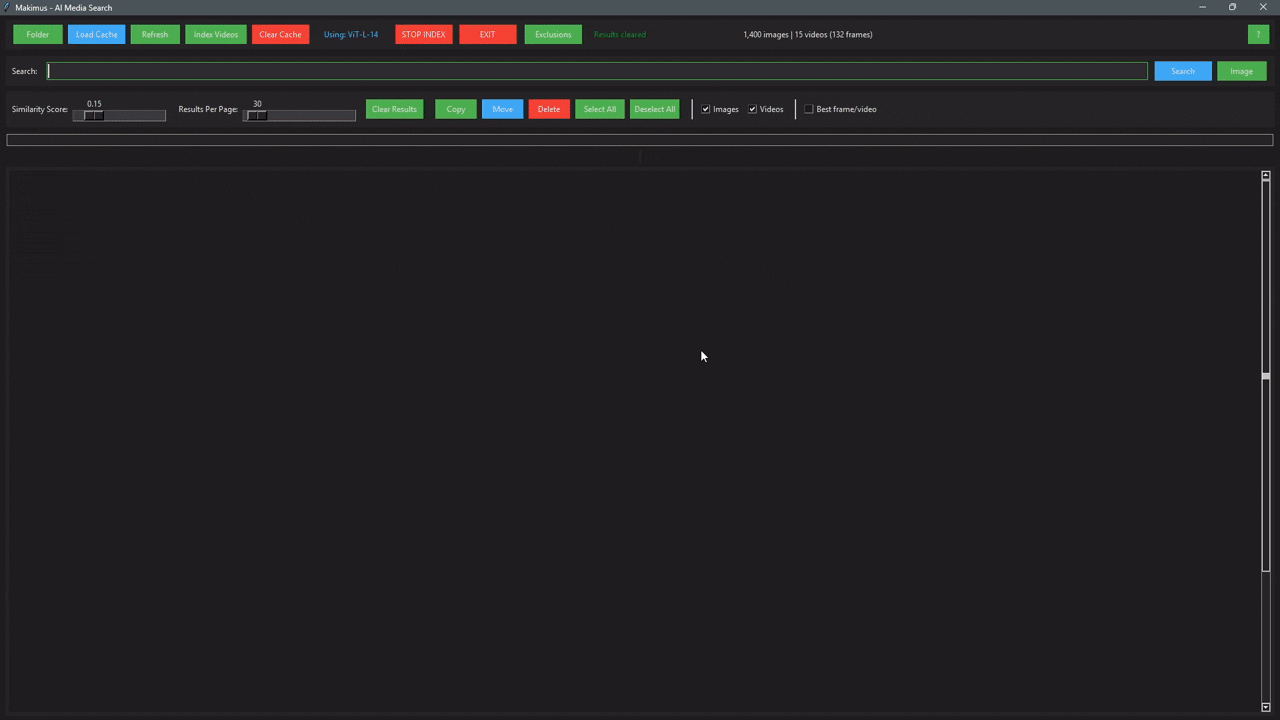The image size is (1280, 720).
Task: Refresh the media index
Action: pyautogui.click(x=155, y=34)
